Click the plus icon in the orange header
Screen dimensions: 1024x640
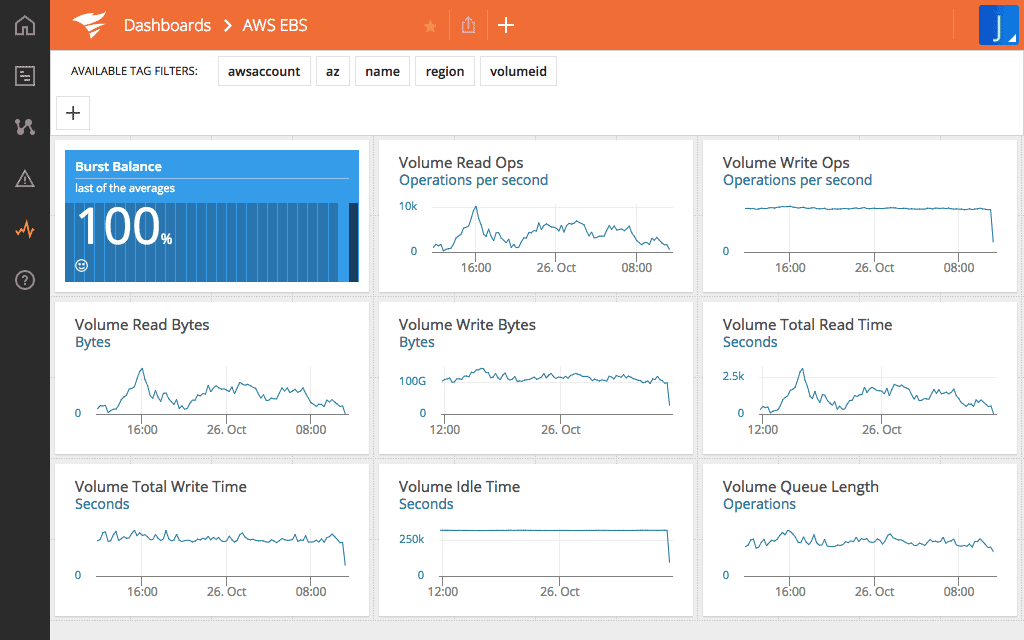(x=506, y=25)
